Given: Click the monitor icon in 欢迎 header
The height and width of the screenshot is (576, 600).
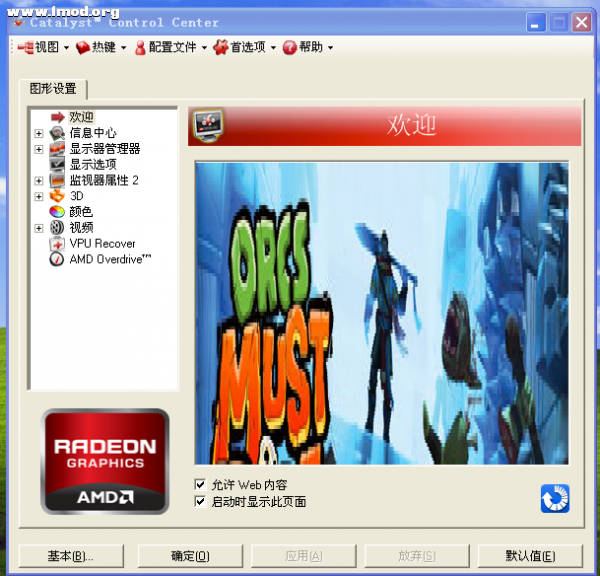Looking at the screenshot, I should (x=208, y=126).
